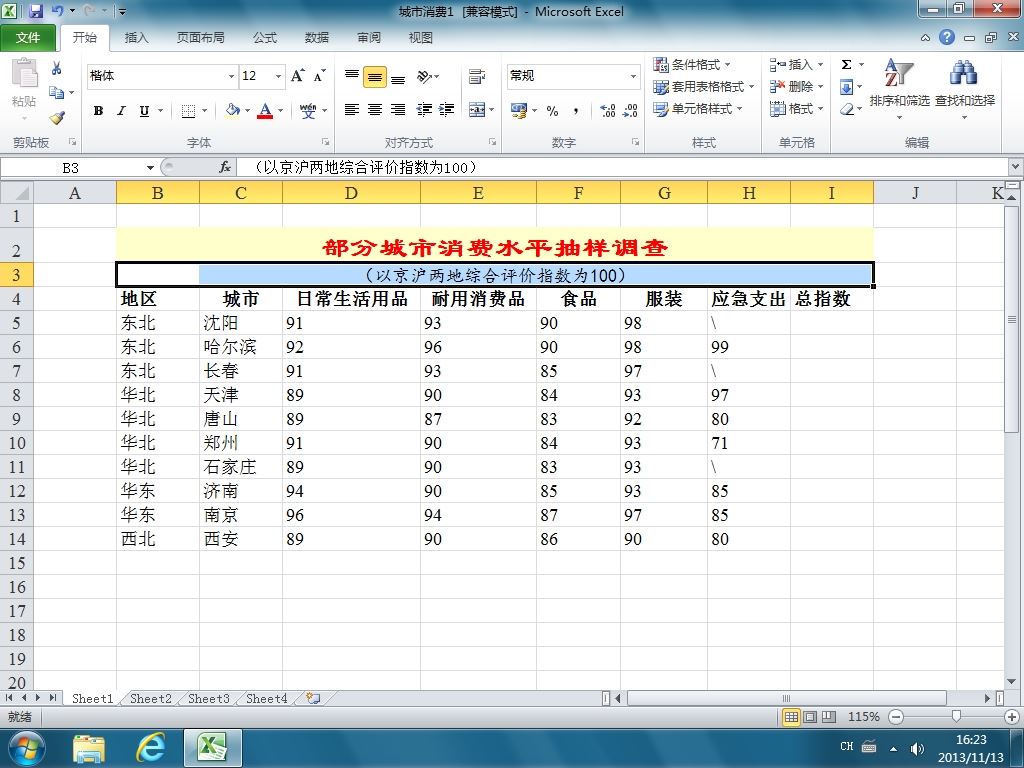Click the zoom slider handle
Image resolution: width=1024 pixels, height=768 pixels.
tap(957, 717)
